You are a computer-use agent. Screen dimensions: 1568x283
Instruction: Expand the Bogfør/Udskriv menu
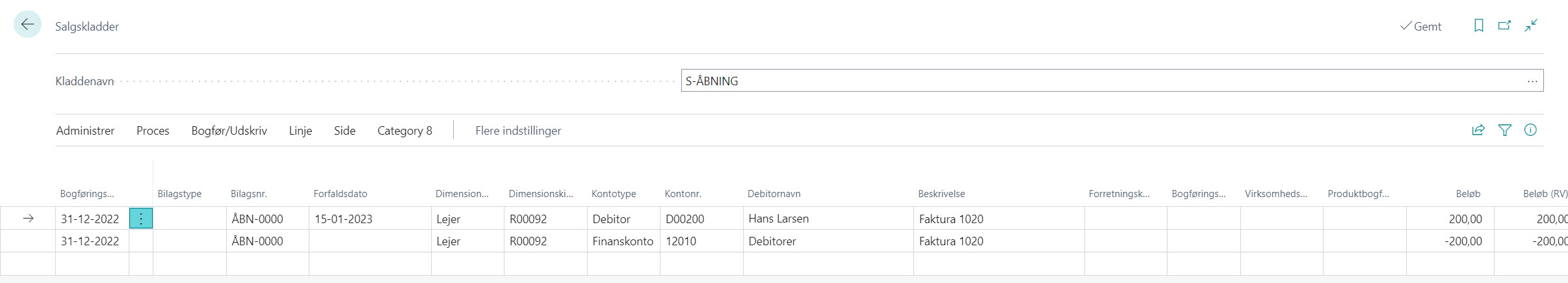click(229, 131)
